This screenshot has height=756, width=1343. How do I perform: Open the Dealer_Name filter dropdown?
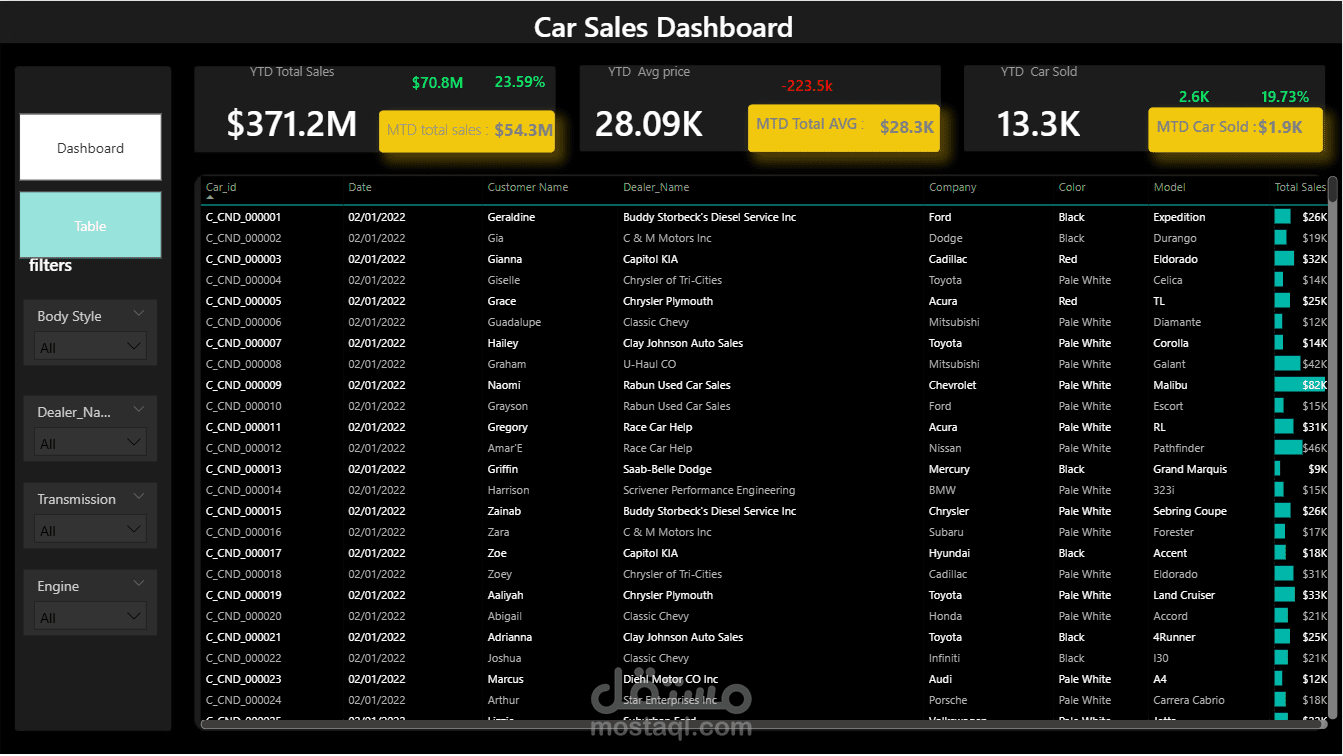point(90,442)
